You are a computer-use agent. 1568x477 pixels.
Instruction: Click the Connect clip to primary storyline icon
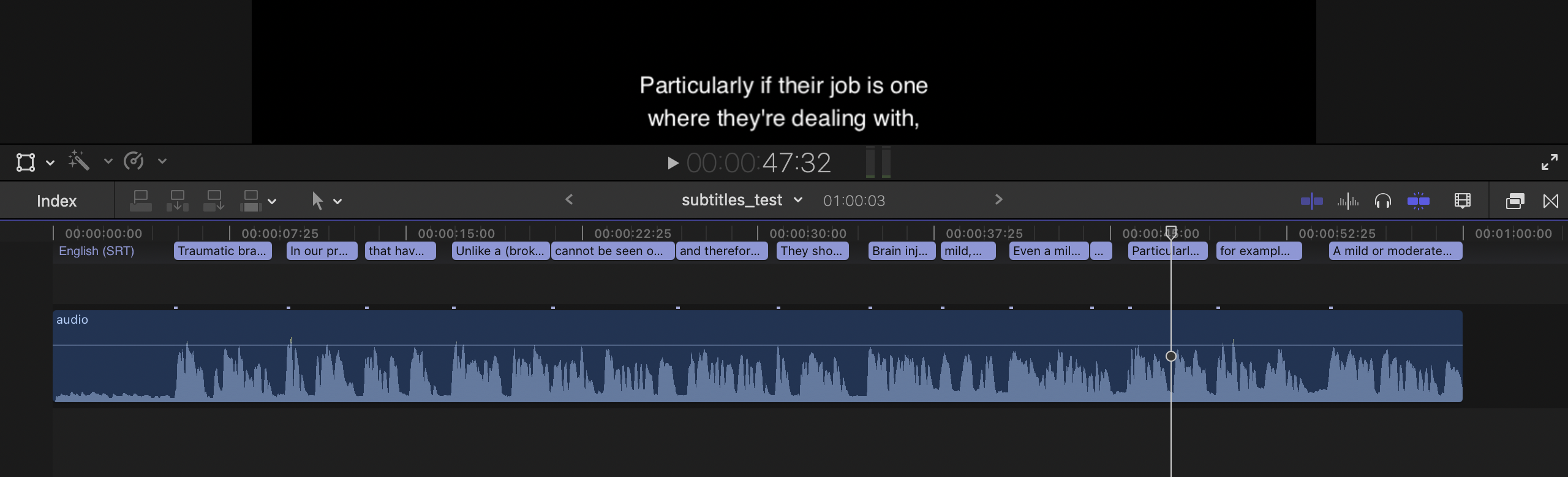point(141,201)
